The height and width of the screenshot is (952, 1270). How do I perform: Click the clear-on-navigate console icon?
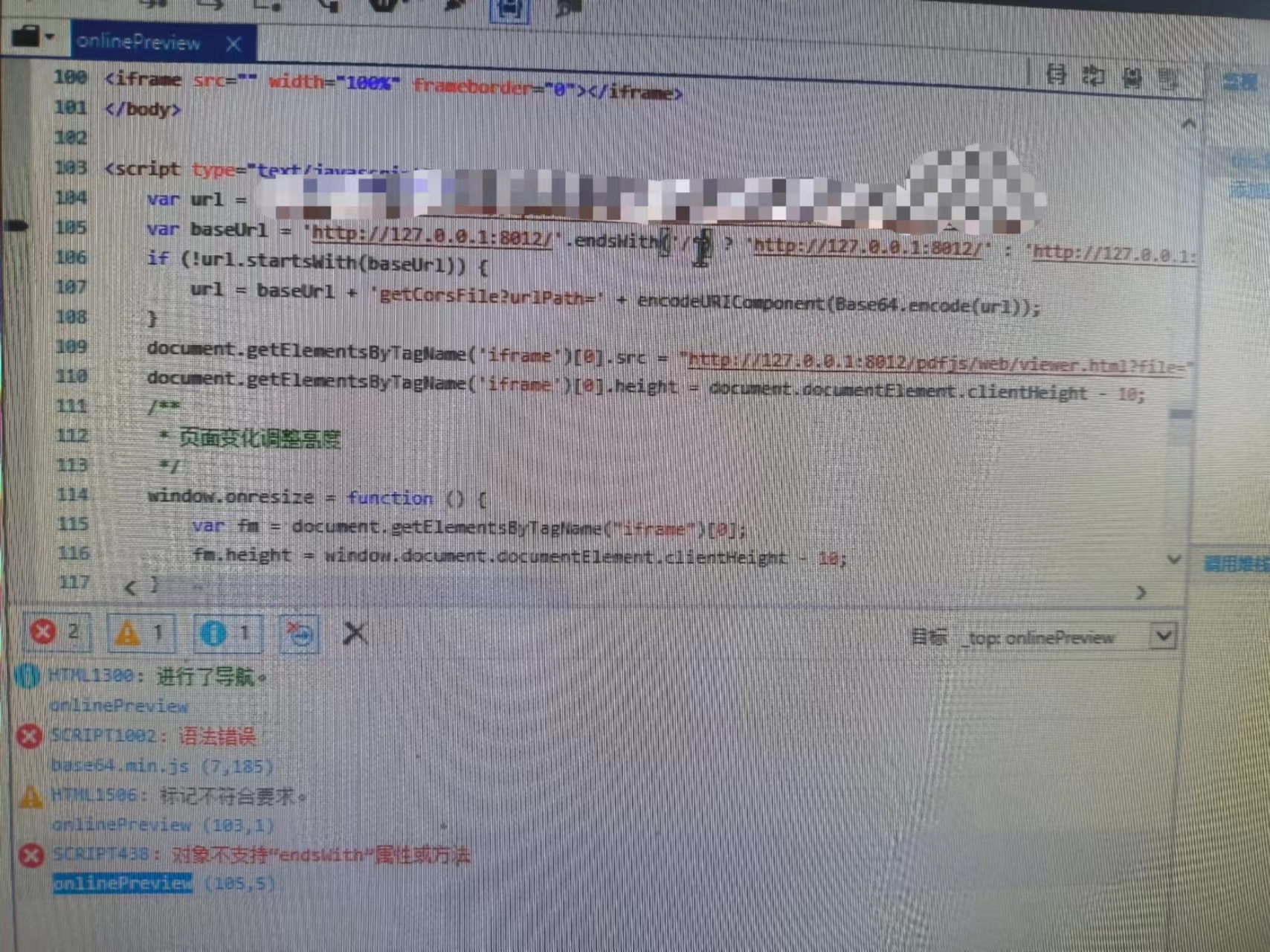point(300,634)
